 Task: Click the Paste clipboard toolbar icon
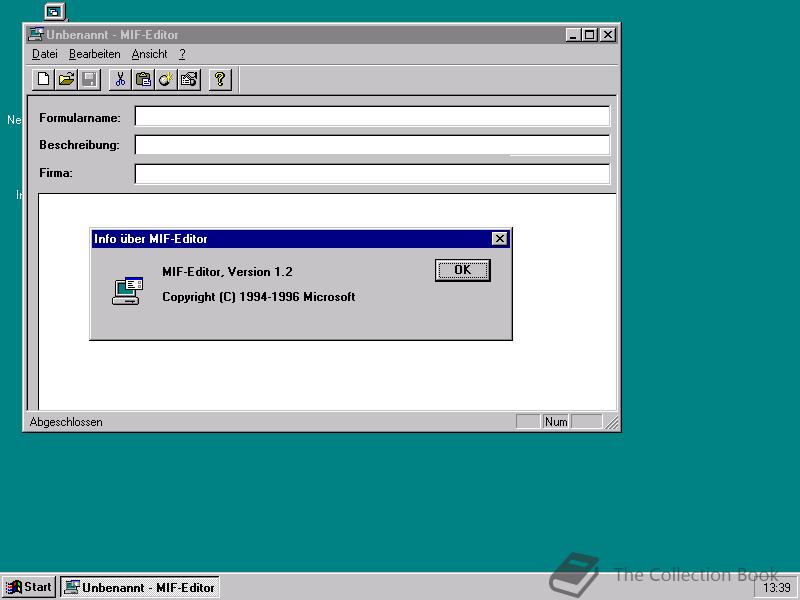(x=143, y=80)
